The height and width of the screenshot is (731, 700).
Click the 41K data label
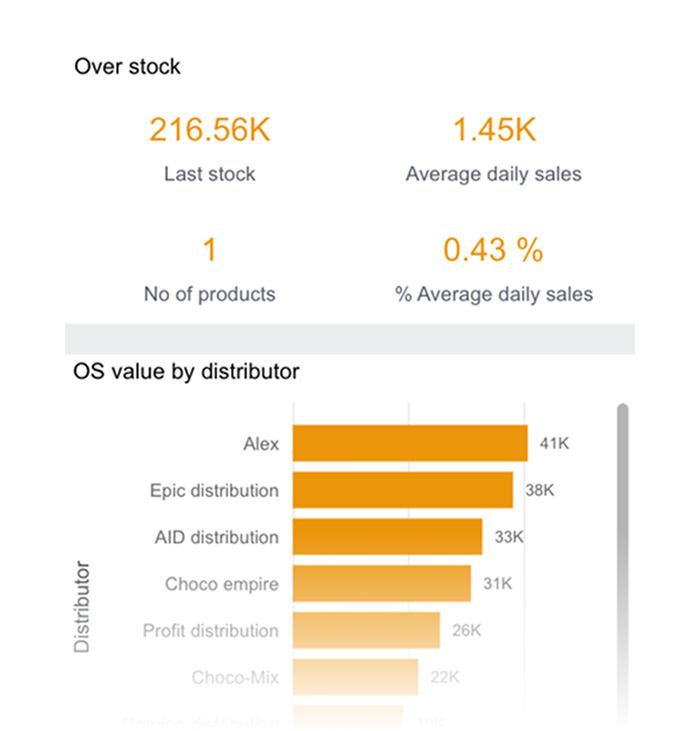(x=554, y=443)
